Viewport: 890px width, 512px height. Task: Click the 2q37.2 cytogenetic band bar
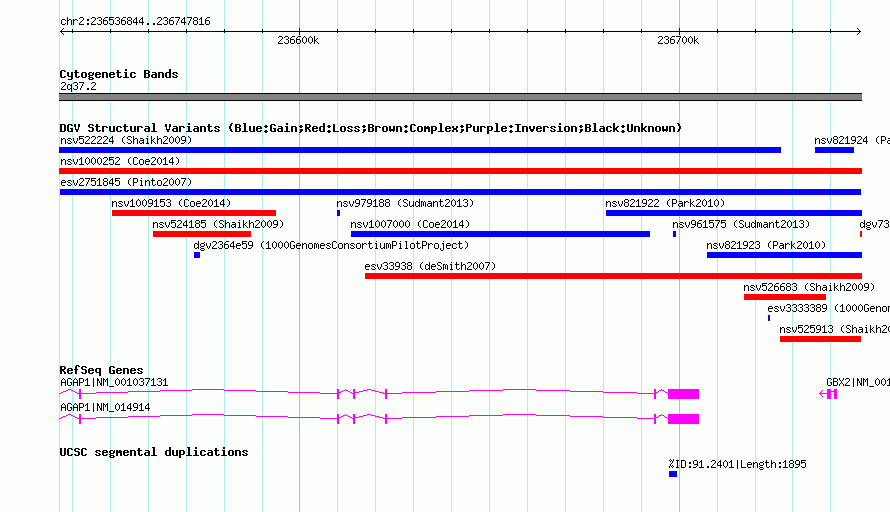(460, 97)
